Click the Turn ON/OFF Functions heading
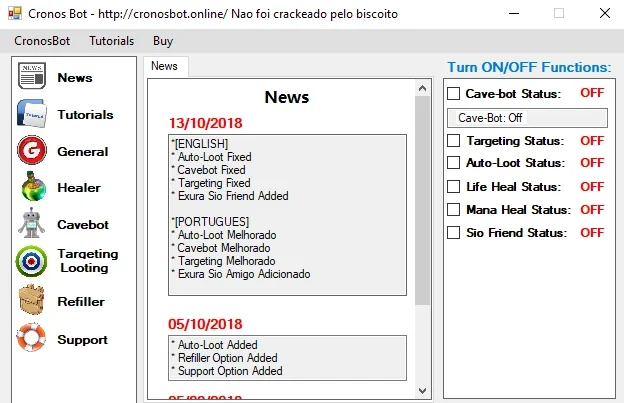 click(x=529, y=67)
